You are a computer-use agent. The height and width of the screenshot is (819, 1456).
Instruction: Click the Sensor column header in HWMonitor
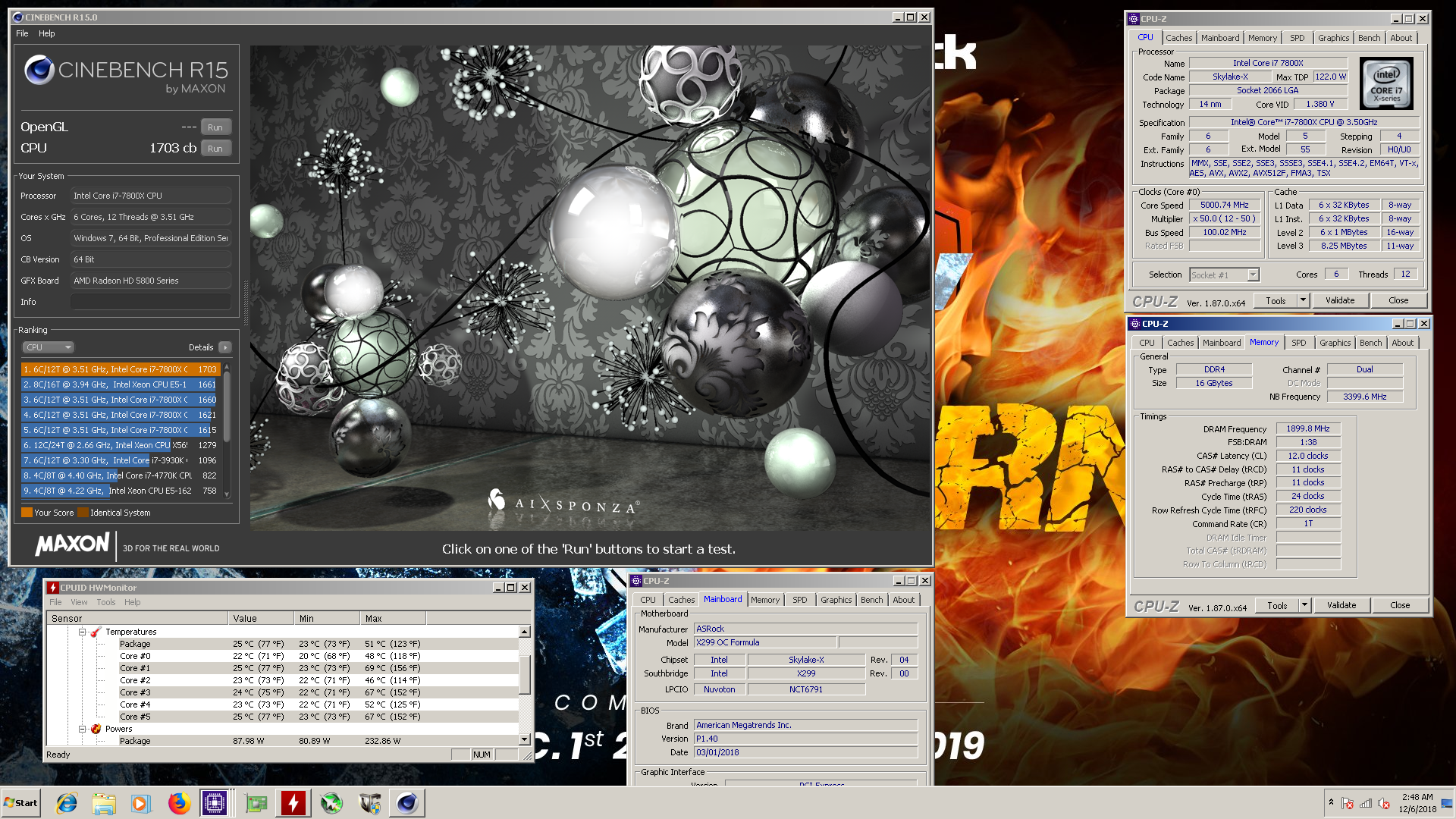(x=136, y=619)
